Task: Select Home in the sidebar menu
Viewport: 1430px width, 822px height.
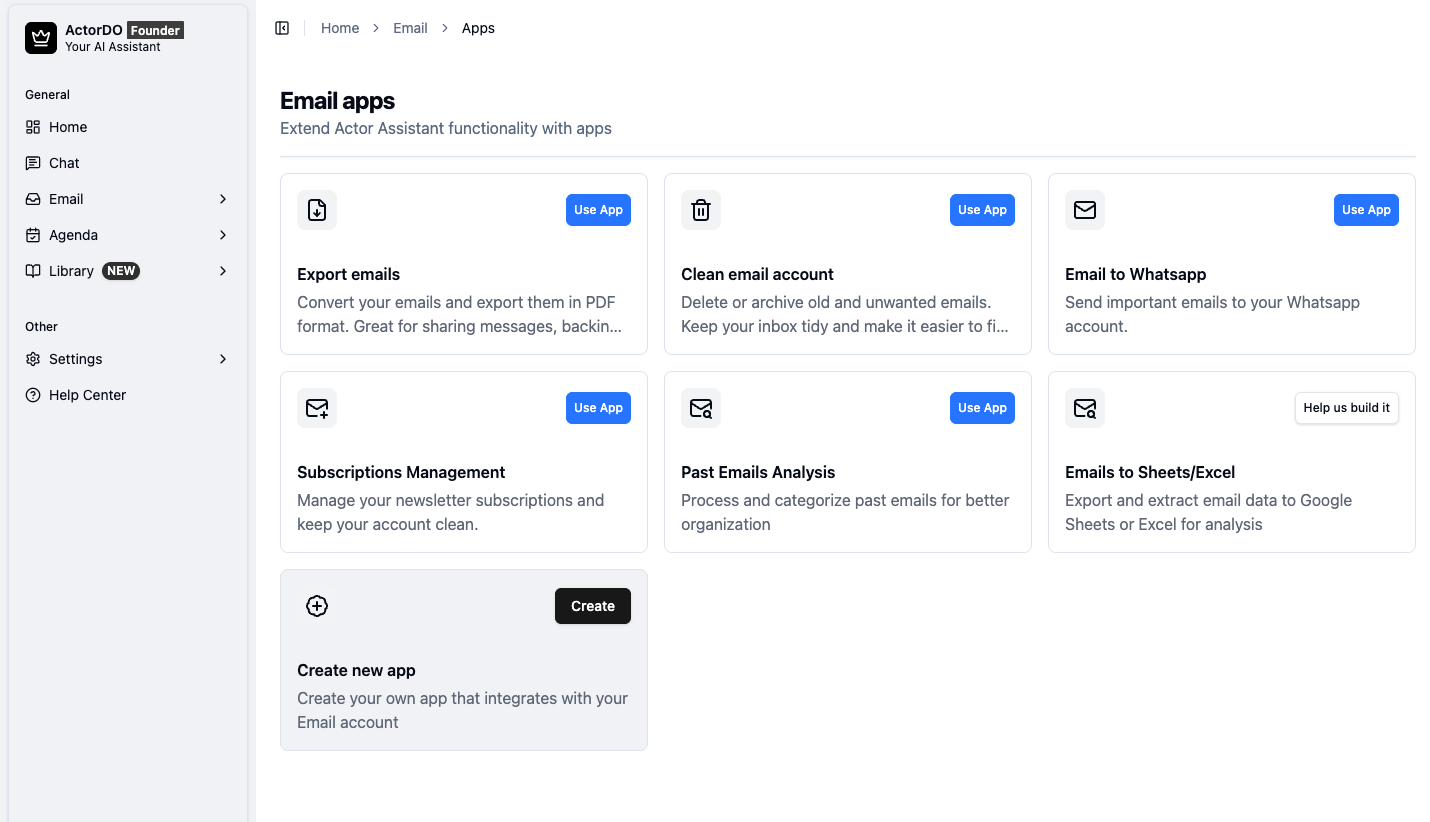Action: 67,127
